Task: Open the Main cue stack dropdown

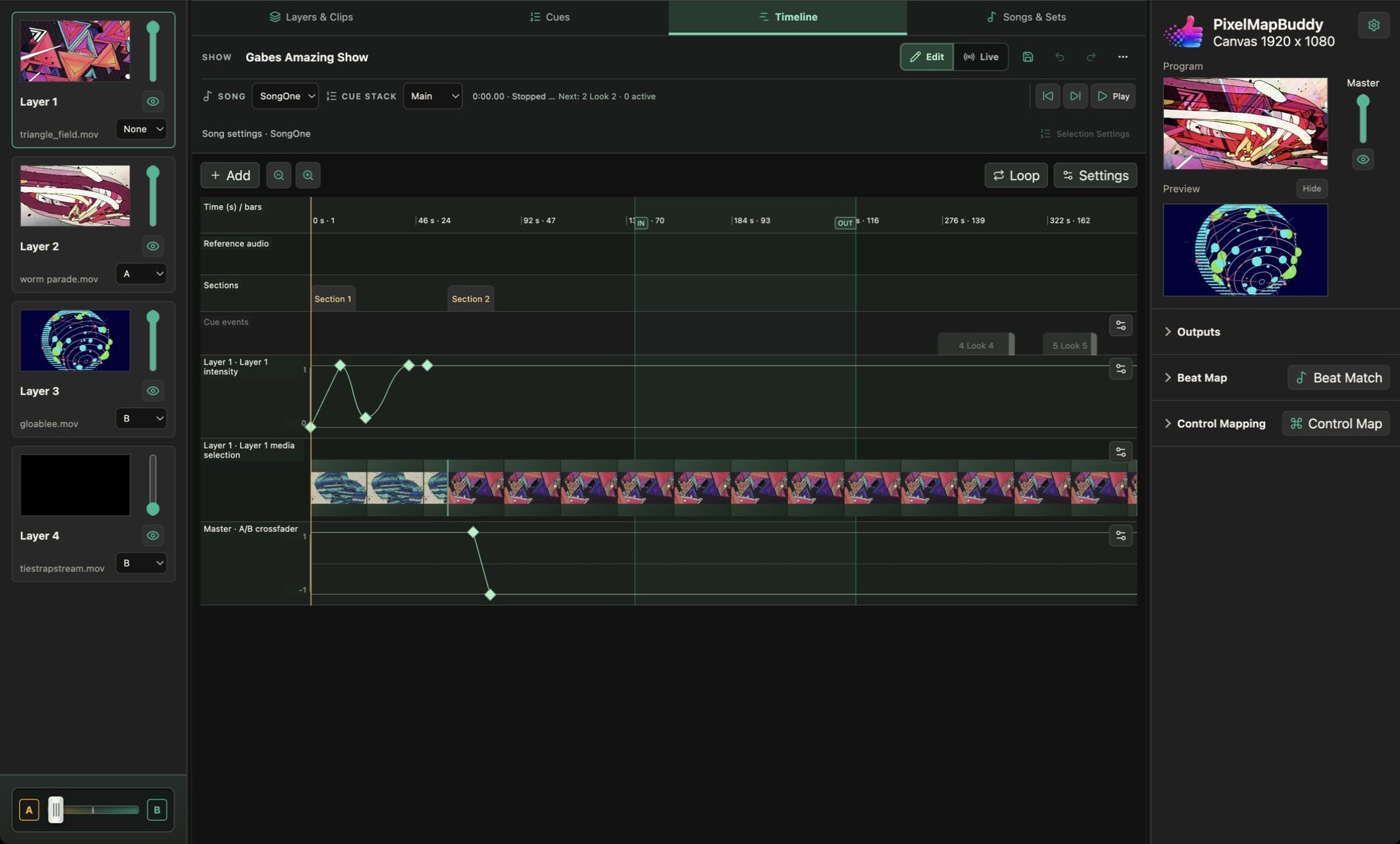Action: pos(433,96)
